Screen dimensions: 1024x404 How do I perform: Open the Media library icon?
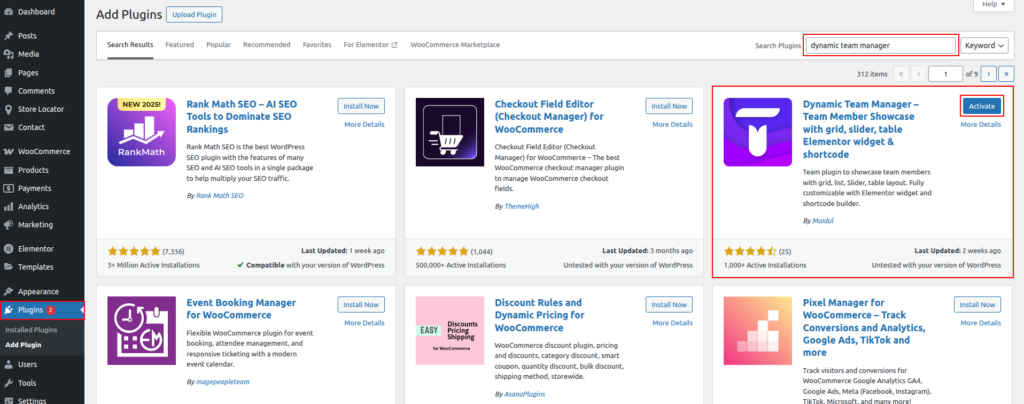coord(8,54)
